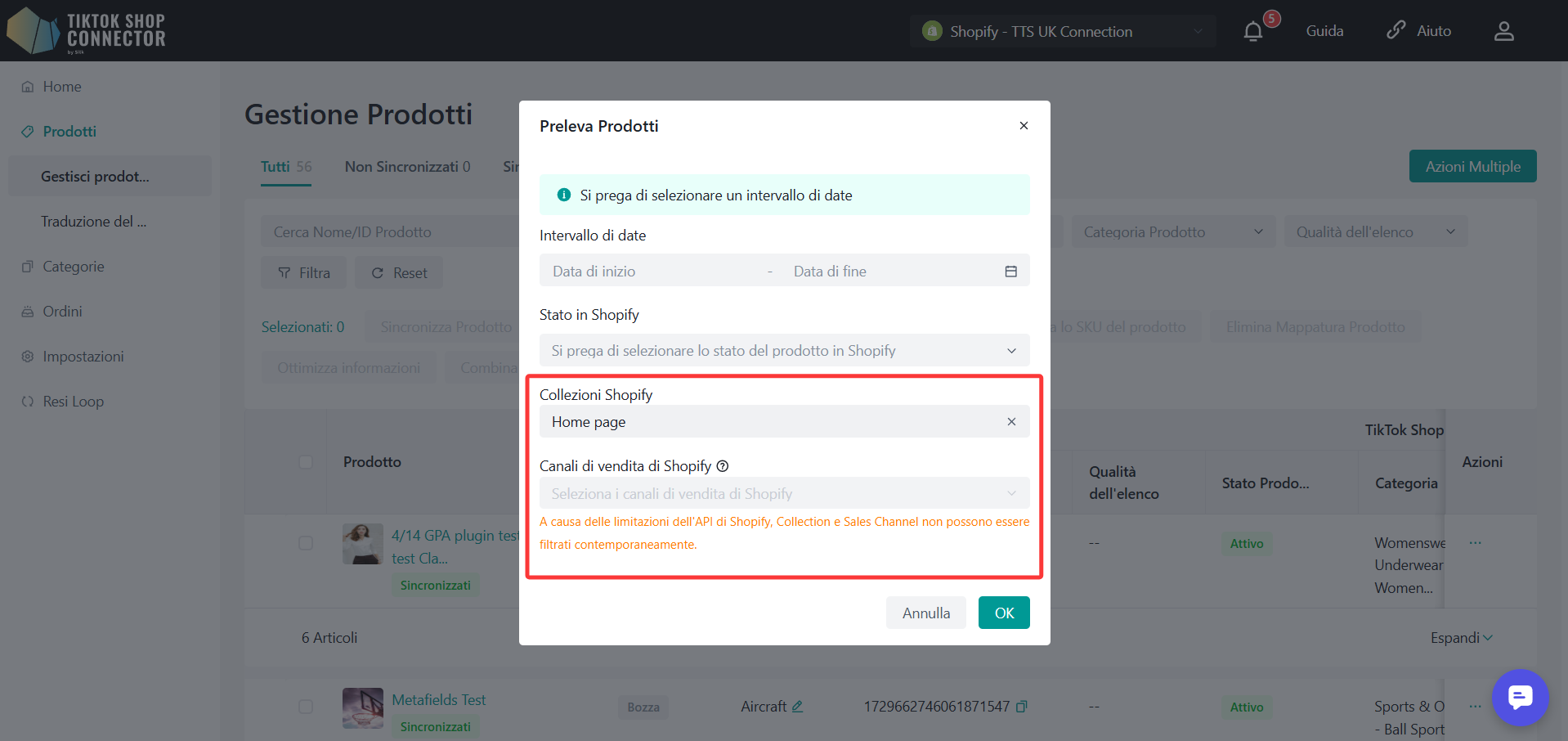Toggle the select-all products checkbox
Image resolution: width=1568 pixels, height=741 pixels.
click(x=306, y=462)
